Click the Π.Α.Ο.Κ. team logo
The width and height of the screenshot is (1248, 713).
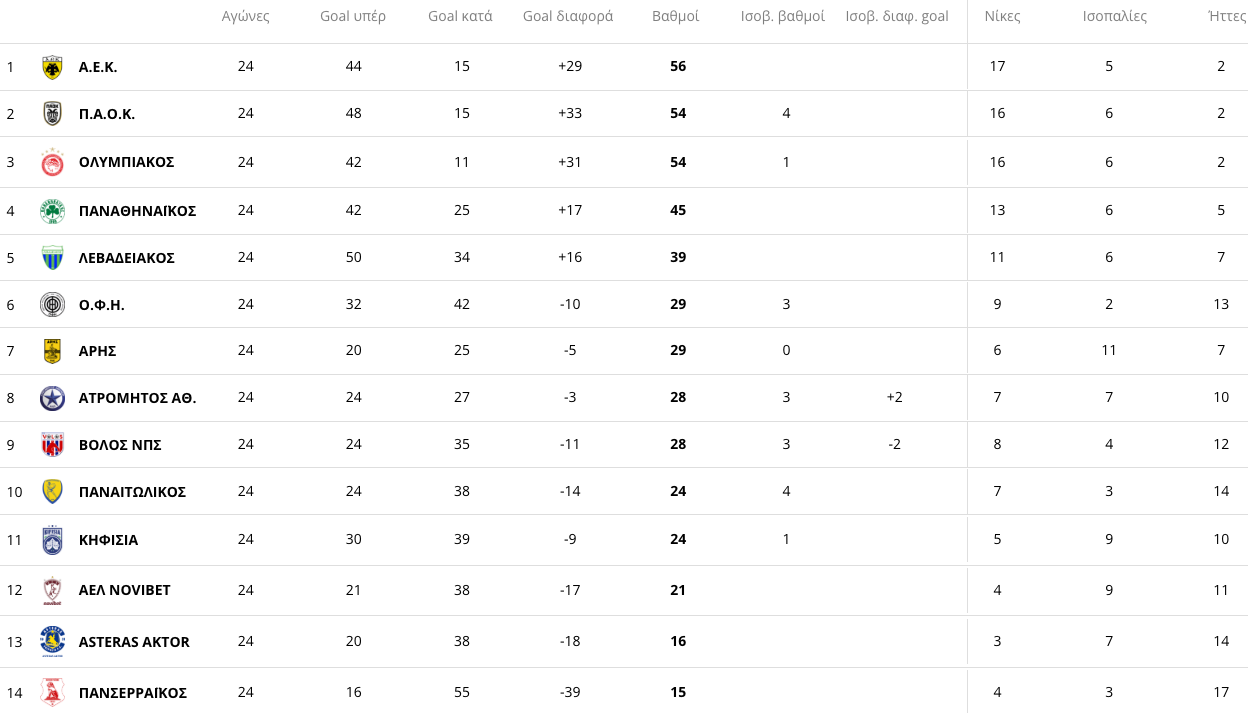pyautogui.click(x=52, y=114)
